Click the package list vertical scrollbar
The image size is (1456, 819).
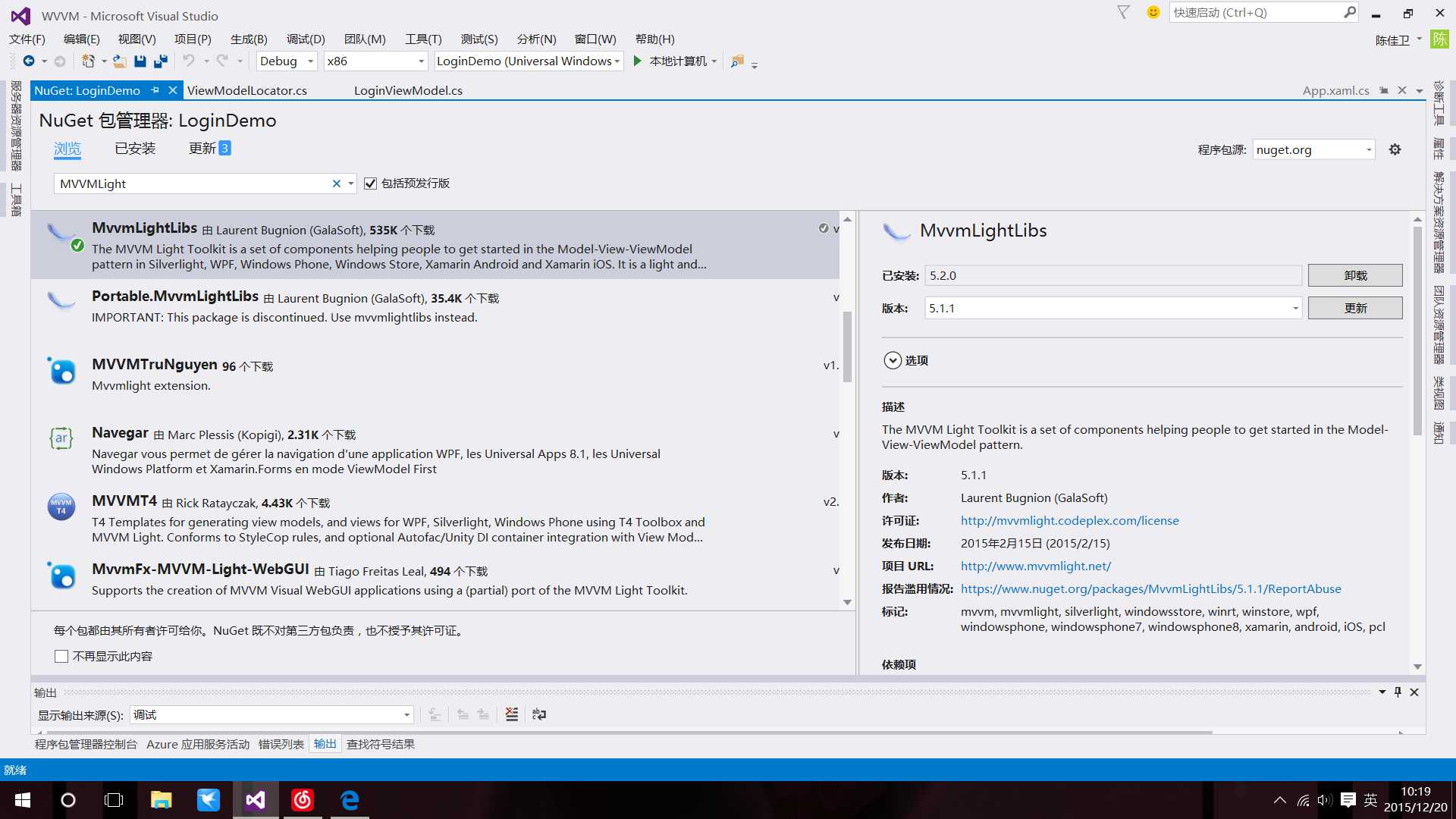point(847,346)
